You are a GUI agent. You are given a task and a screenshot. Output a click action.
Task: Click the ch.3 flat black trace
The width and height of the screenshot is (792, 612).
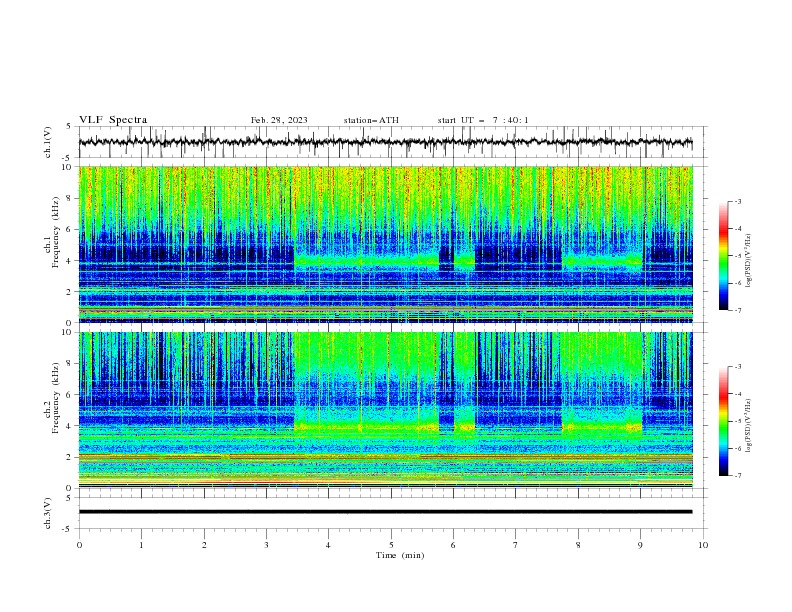[x=386, y=512]
